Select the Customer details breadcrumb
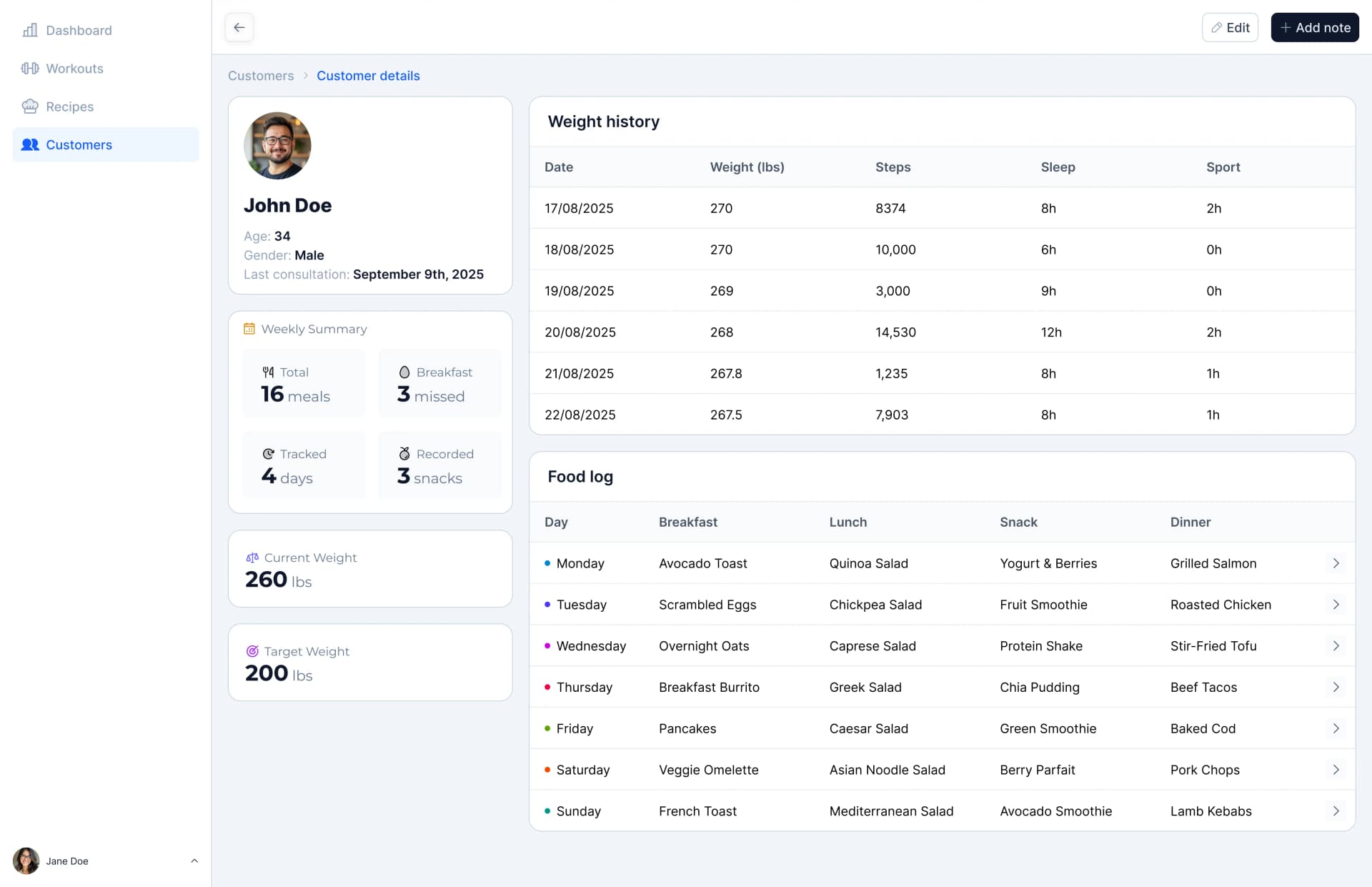 [x=368, y=75]
